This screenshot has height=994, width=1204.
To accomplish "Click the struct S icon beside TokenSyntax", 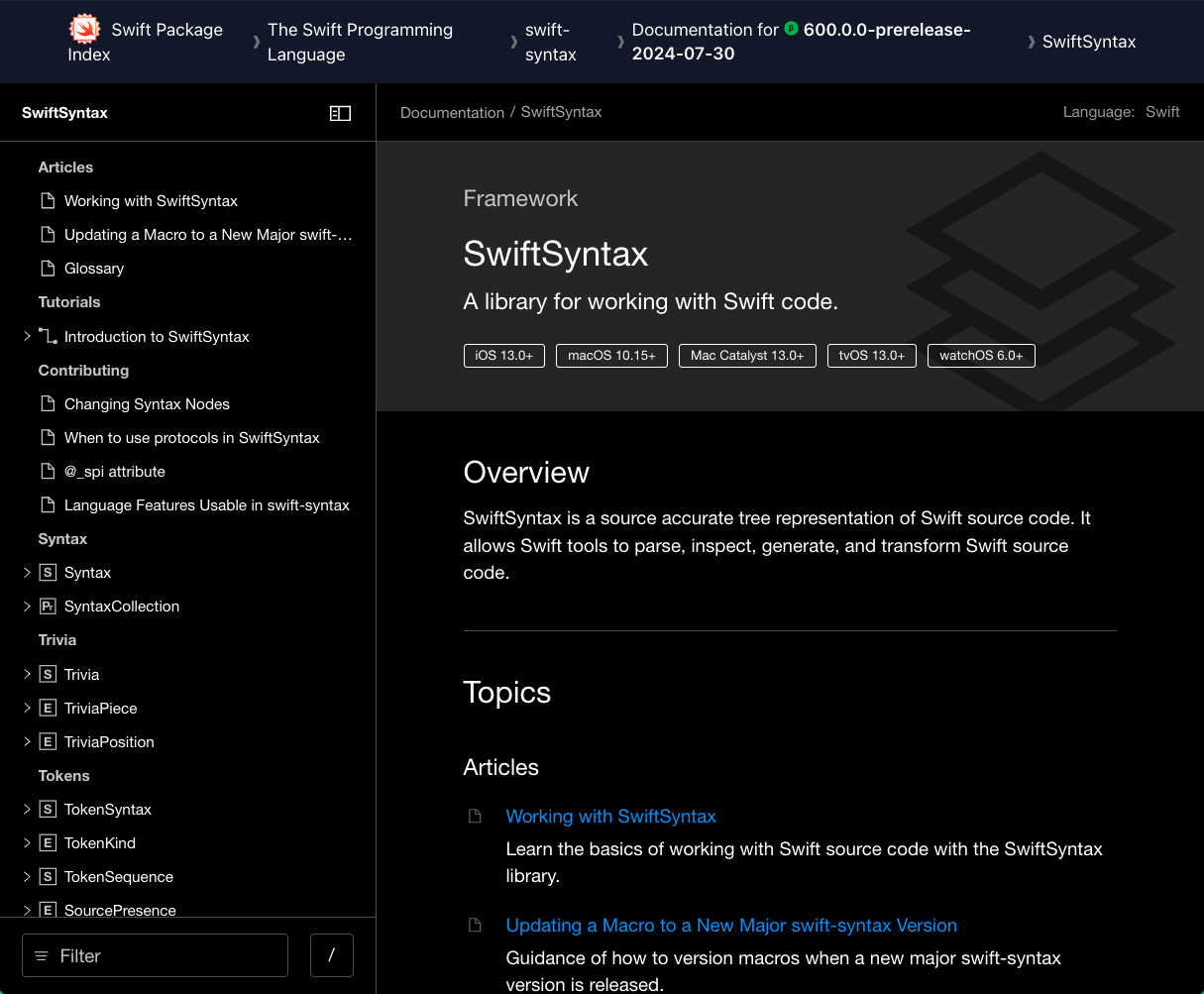I will [47, 810].
